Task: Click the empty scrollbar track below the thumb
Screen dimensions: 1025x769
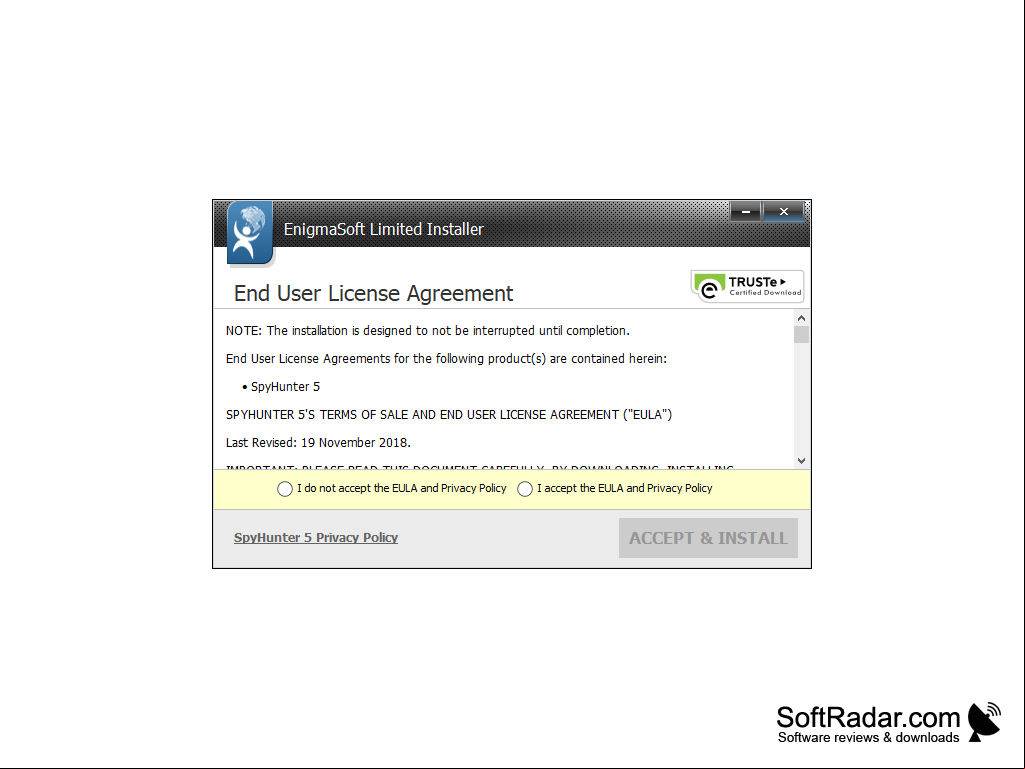Action: (x=801, y=398)
